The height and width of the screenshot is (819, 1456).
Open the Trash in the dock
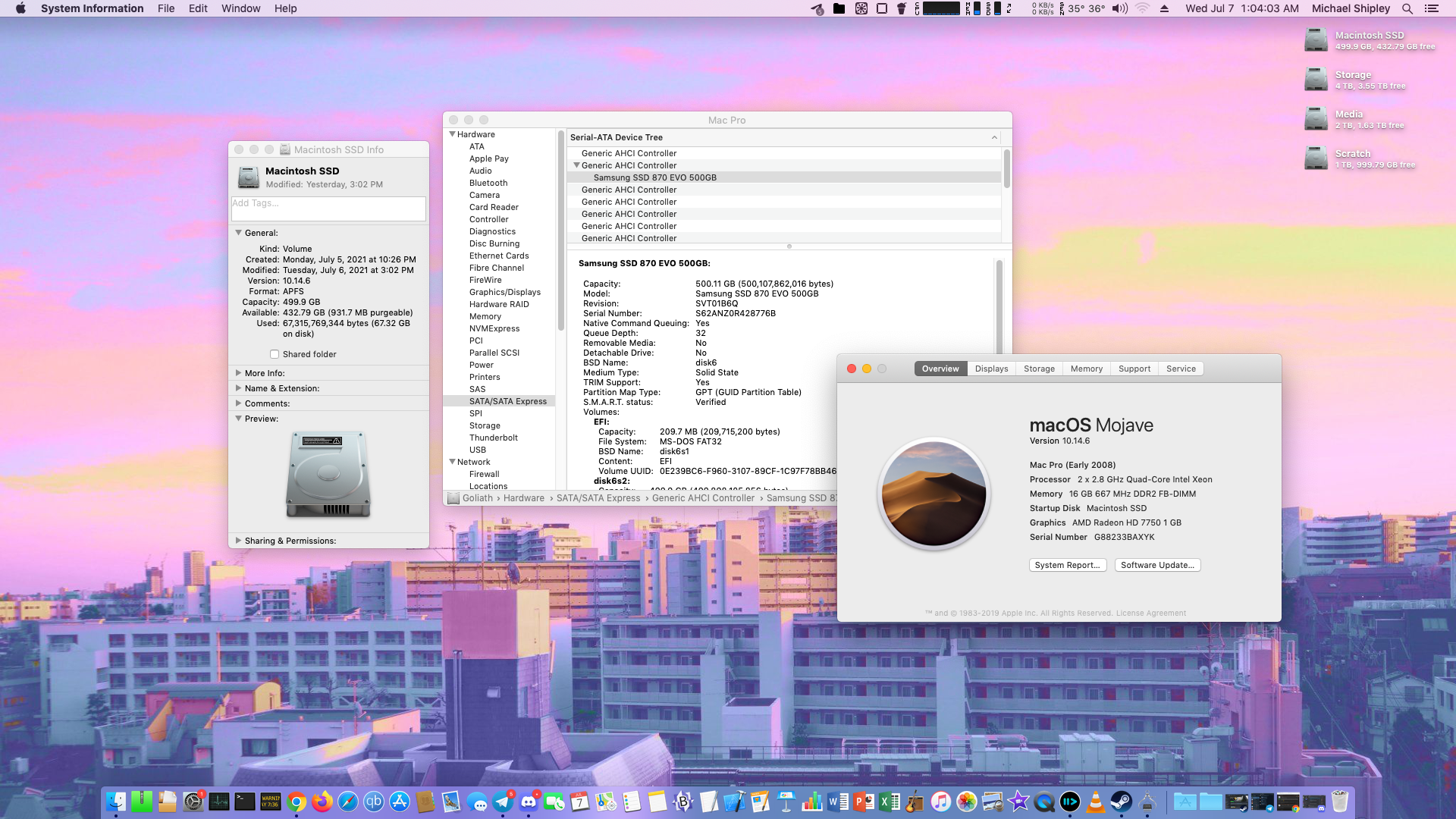(x=1340, y=802)
